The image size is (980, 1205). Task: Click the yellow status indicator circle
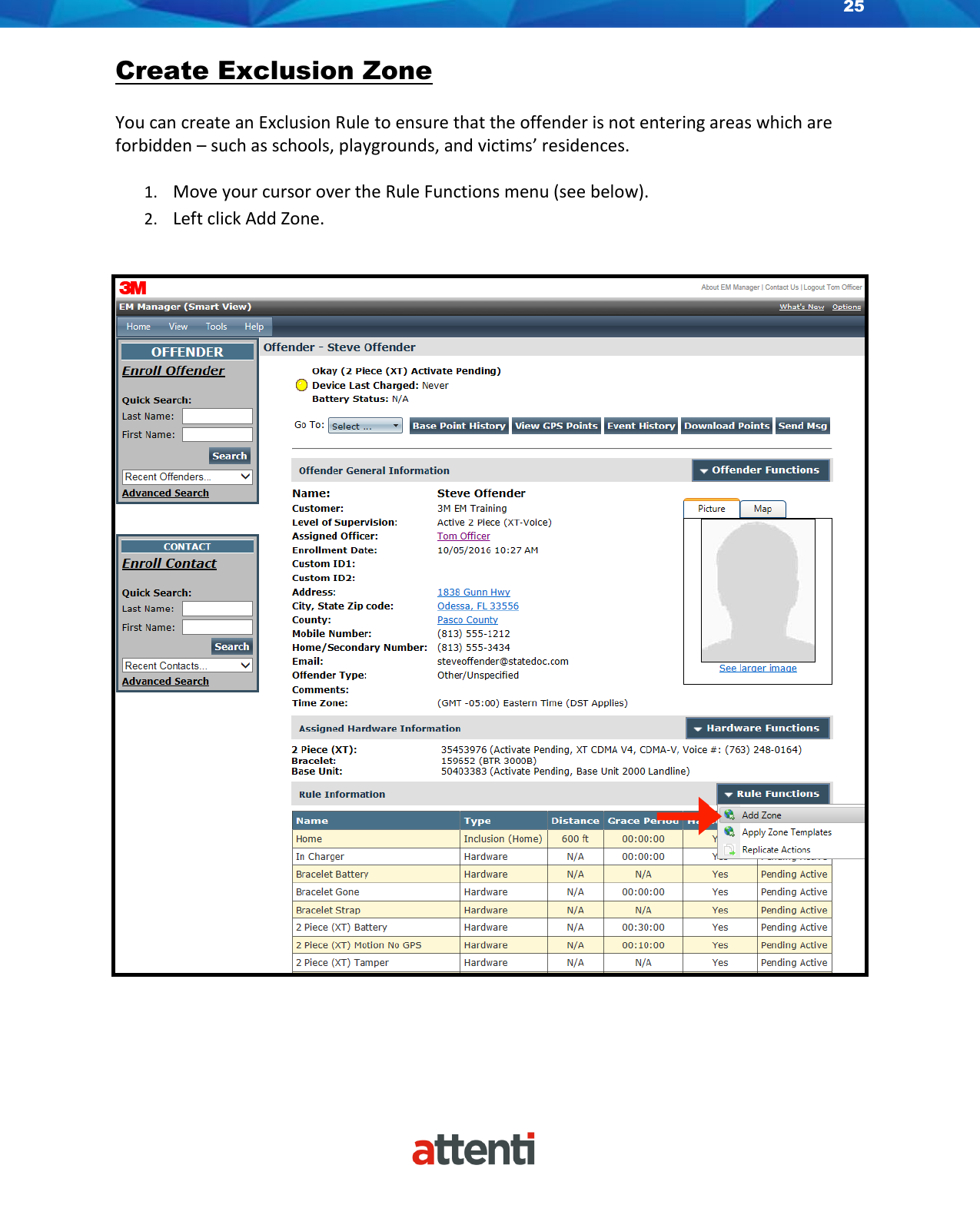302,385
